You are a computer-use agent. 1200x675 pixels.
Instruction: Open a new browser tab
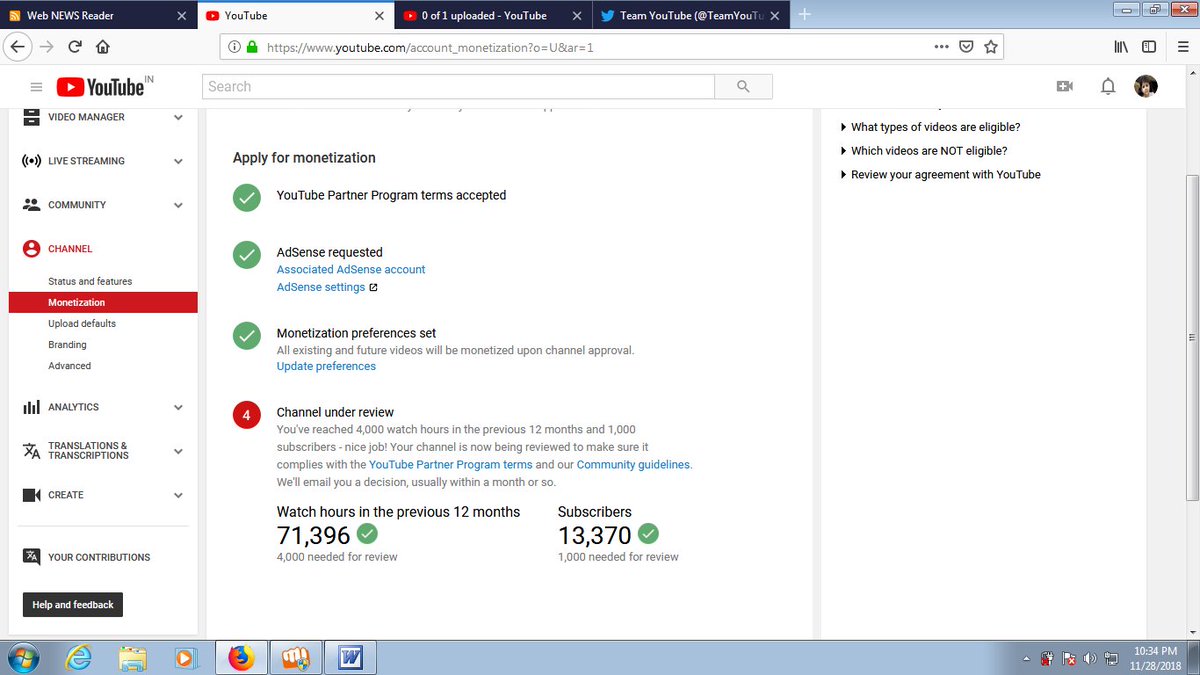tap(806, 15)
